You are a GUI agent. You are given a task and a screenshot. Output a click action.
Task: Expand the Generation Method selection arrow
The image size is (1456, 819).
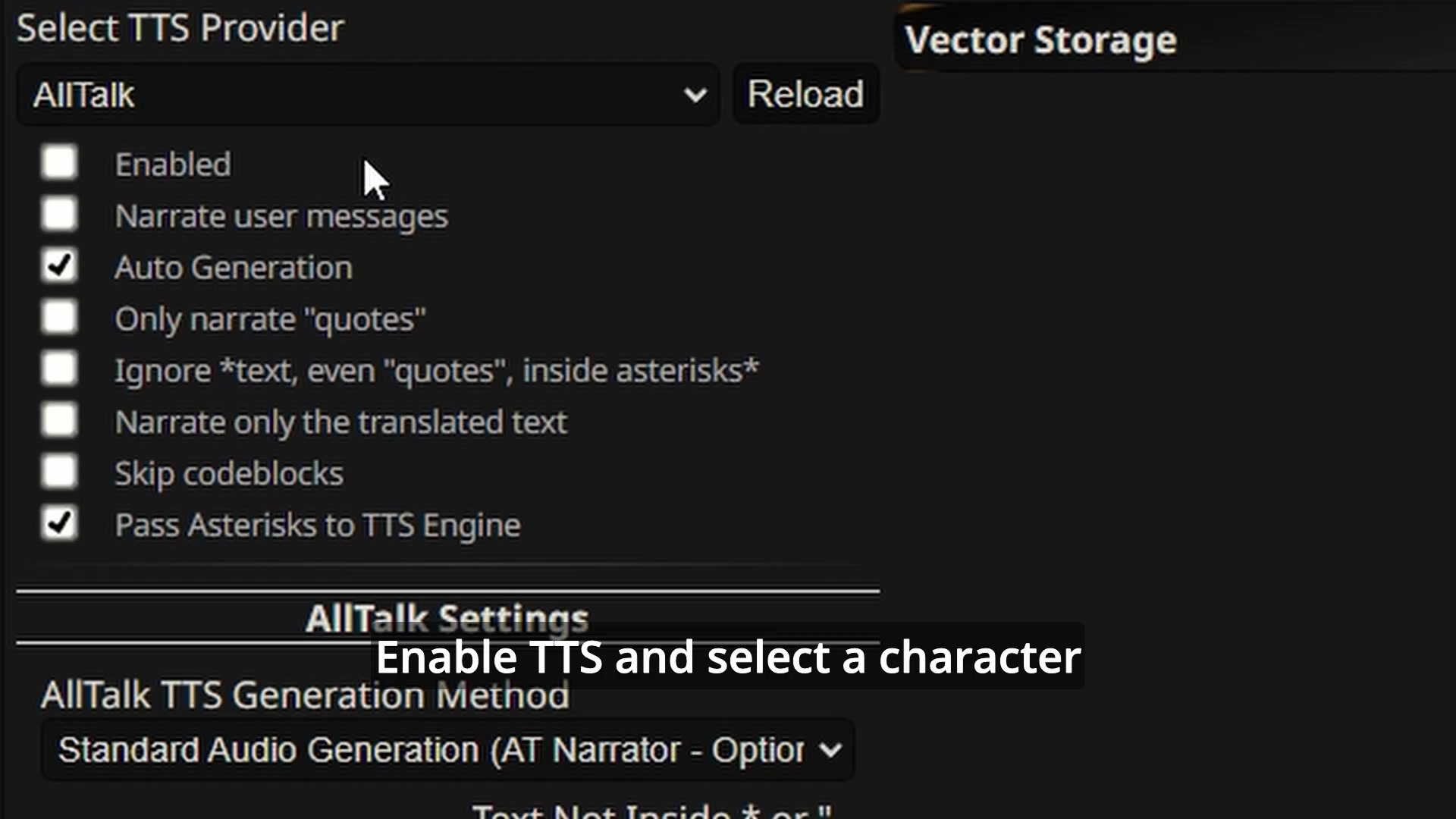830,749
